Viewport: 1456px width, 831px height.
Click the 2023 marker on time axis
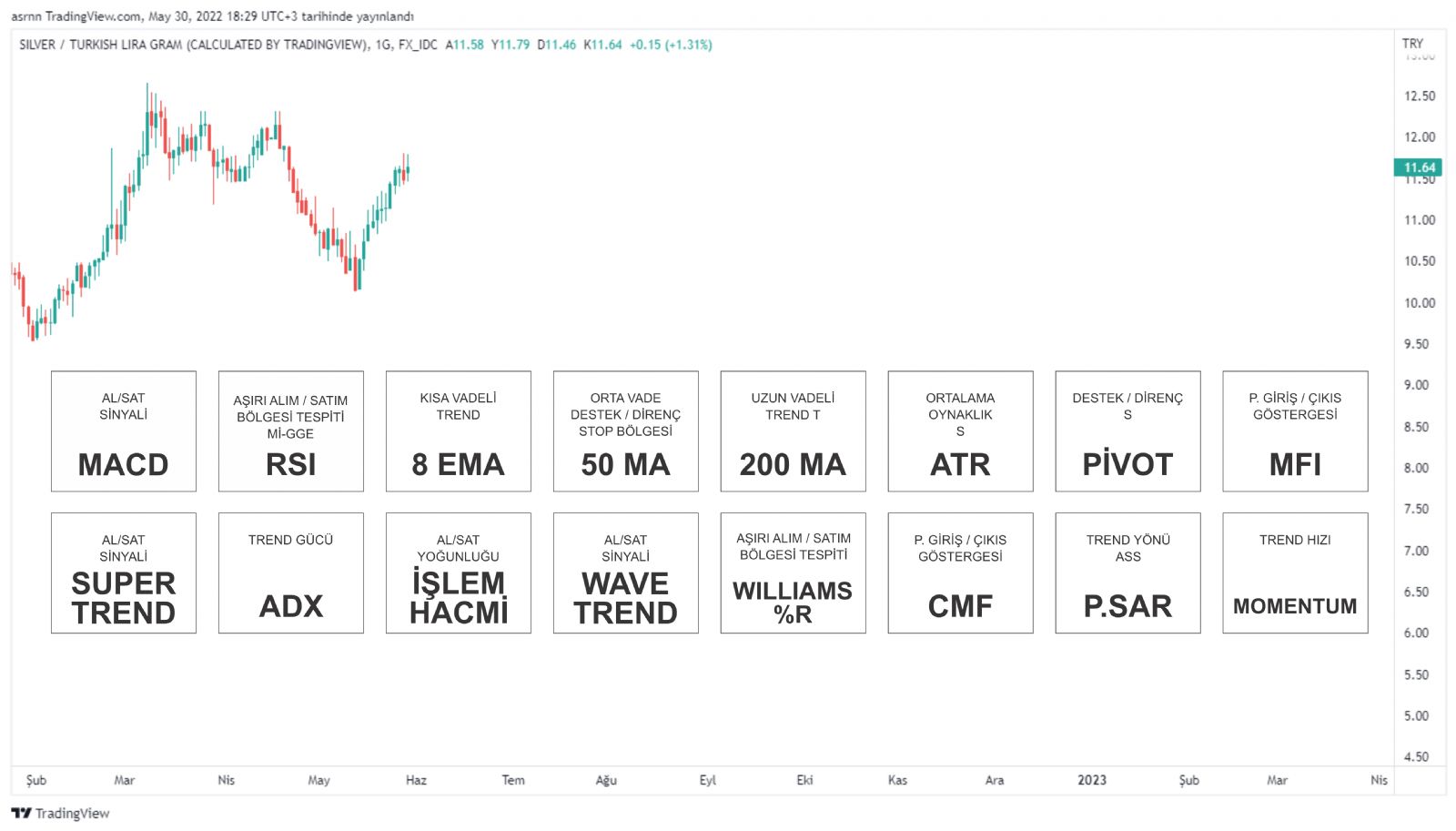[1092, 780]
